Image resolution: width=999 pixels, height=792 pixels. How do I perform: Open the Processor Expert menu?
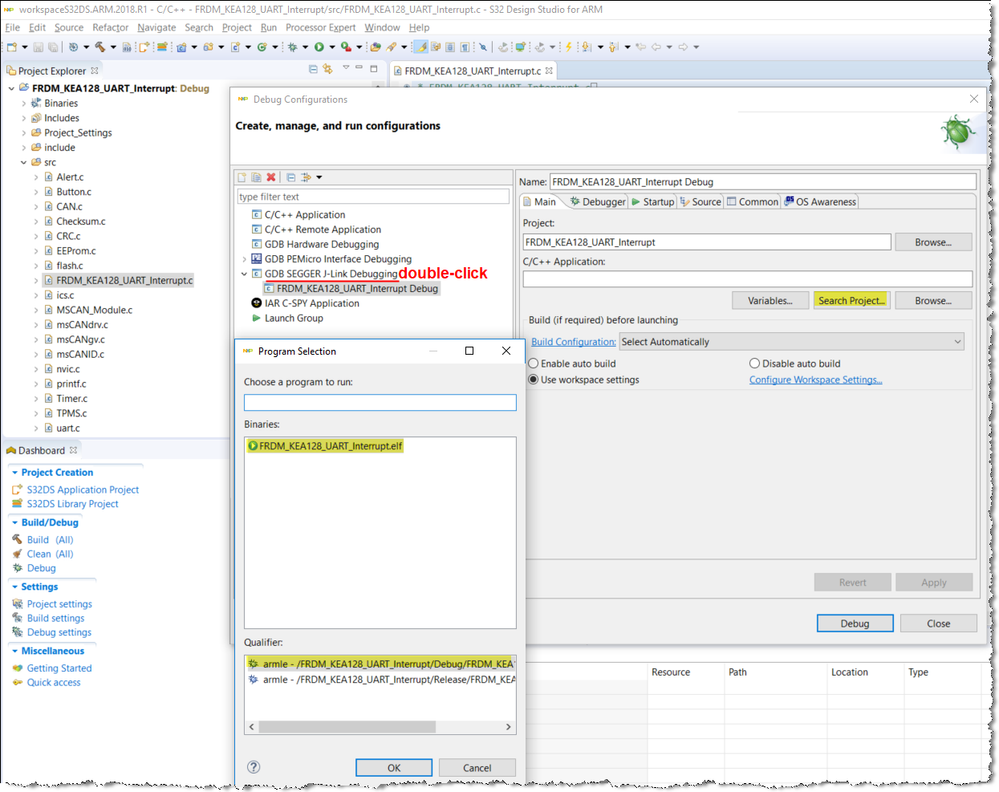(x=320, y=27)
